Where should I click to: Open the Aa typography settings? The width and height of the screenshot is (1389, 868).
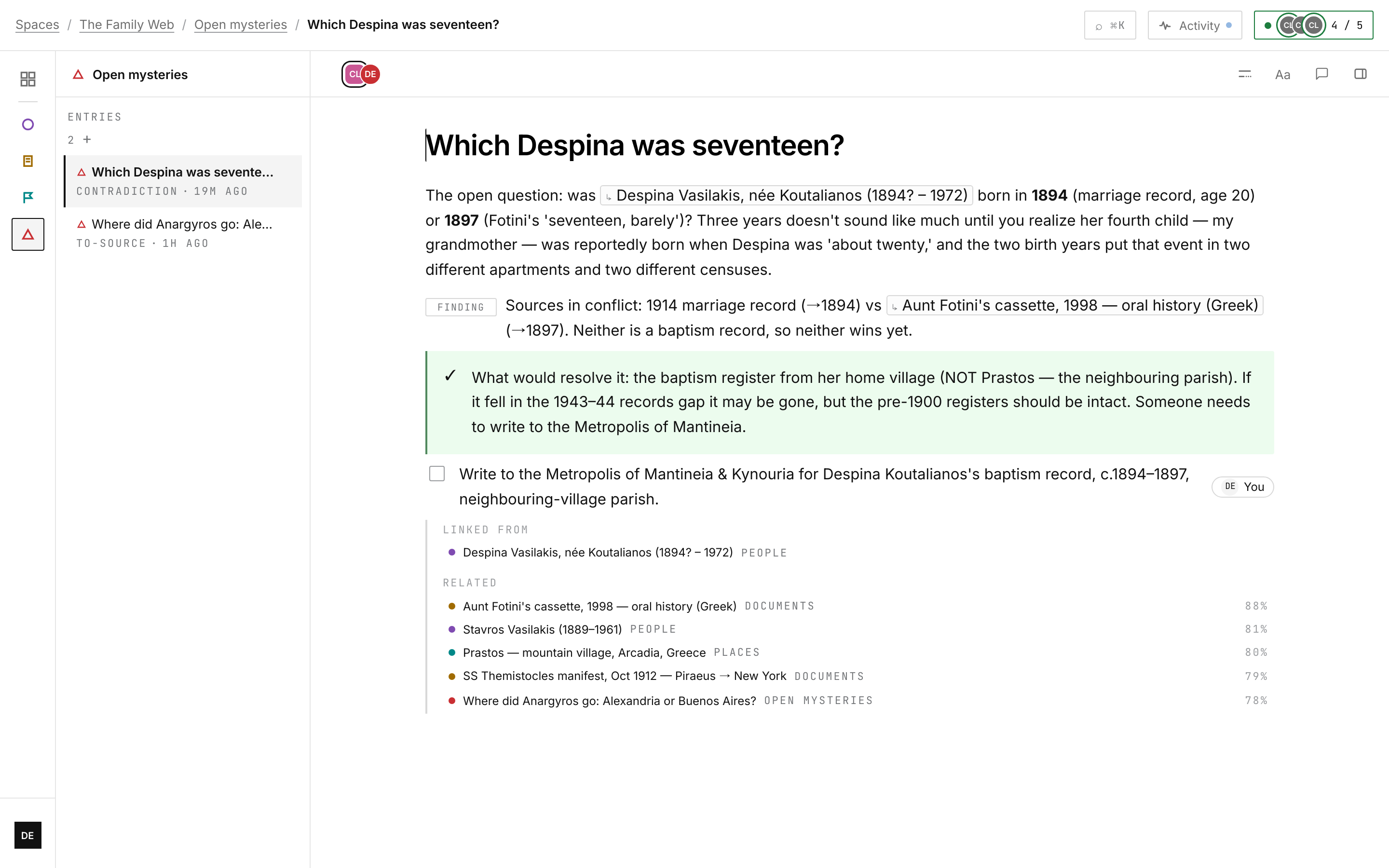[1283, 75]
